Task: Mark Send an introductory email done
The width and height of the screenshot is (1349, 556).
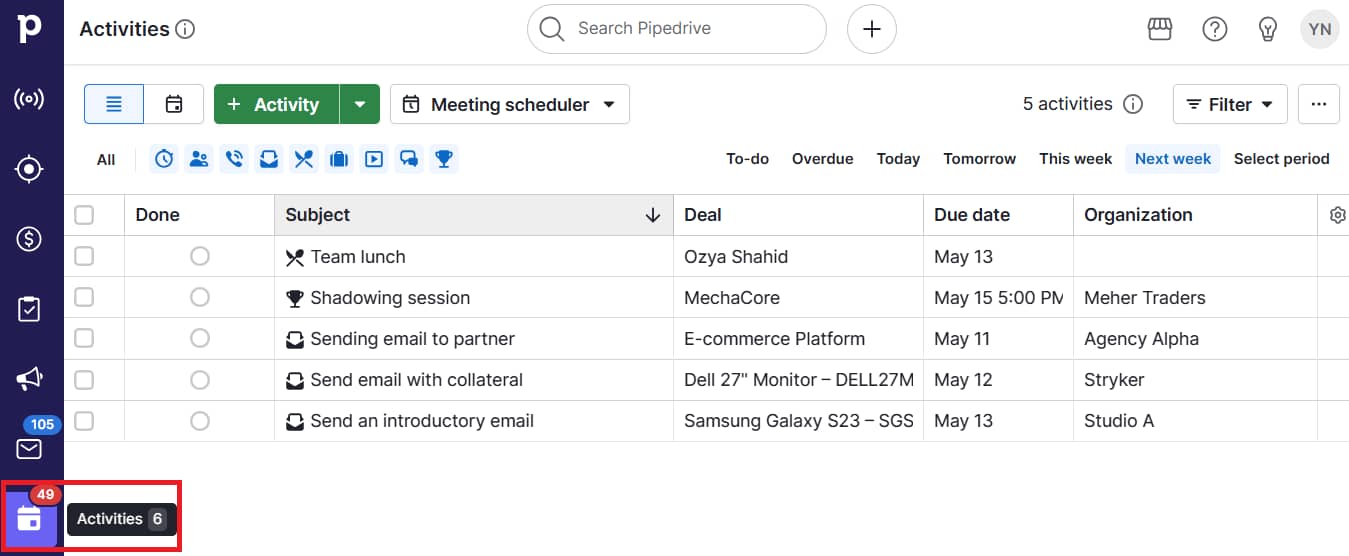Action: 200,420
